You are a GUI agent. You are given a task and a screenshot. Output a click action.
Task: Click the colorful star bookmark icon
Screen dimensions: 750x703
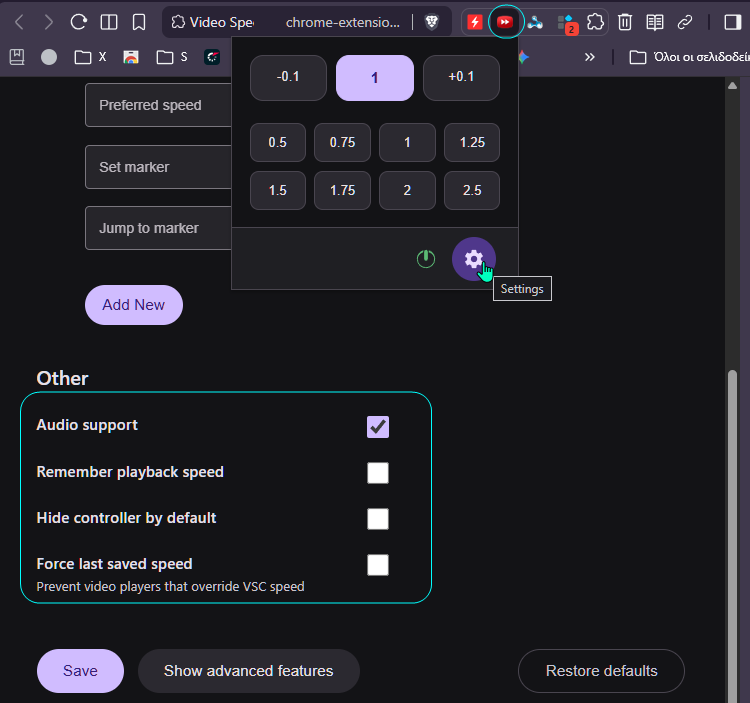pyautogui.click(x=524, y=57)
